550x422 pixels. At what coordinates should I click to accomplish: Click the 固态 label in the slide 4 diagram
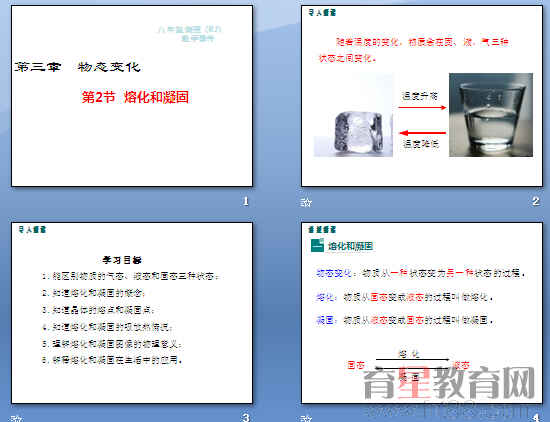click(356, 365)
